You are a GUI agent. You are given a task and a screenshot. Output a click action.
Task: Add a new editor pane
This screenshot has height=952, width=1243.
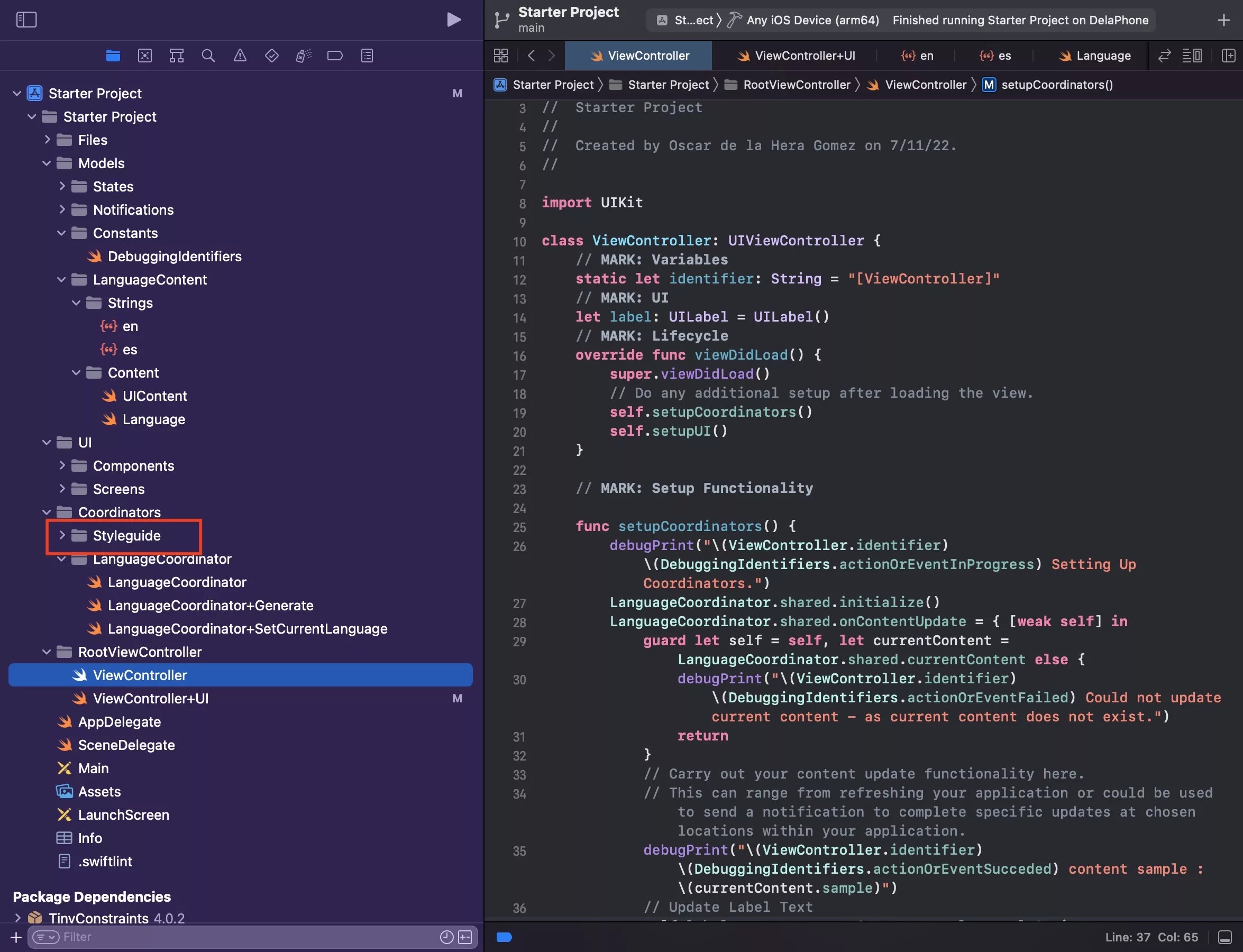(1228, 55)
